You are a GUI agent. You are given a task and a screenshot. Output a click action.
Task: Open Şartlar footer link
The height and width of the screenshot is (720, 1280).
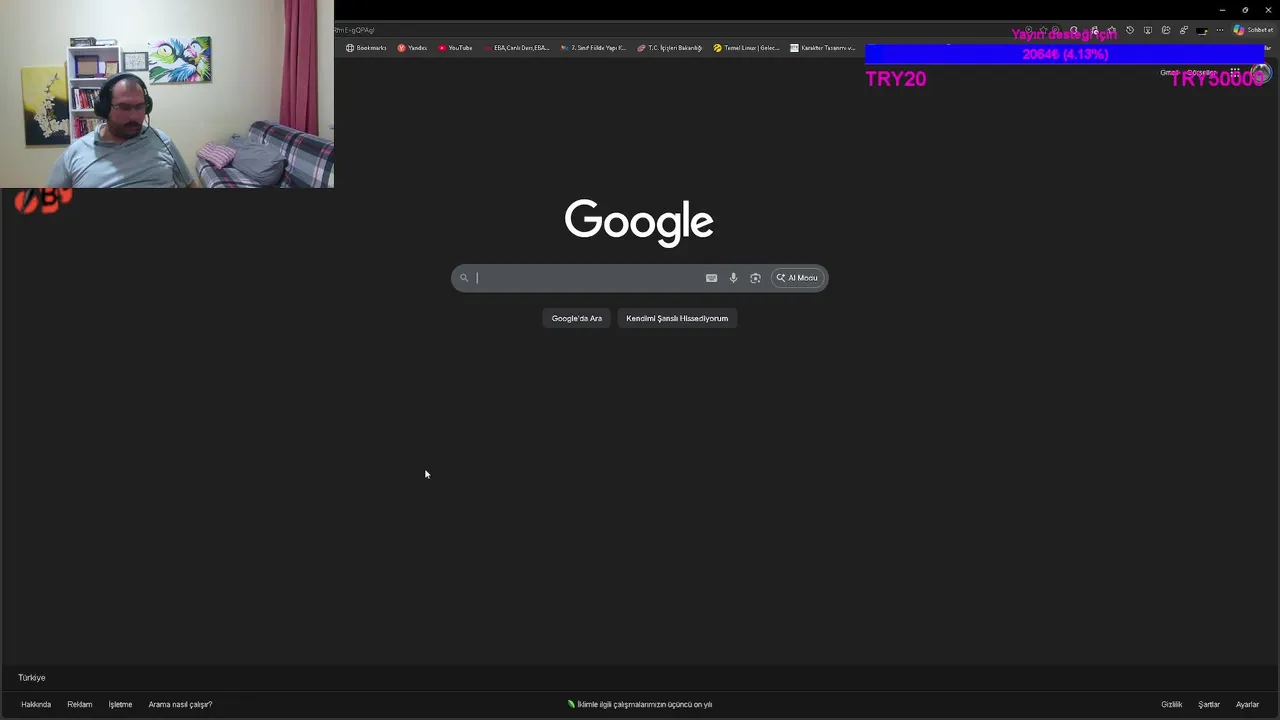[1209, 704]
